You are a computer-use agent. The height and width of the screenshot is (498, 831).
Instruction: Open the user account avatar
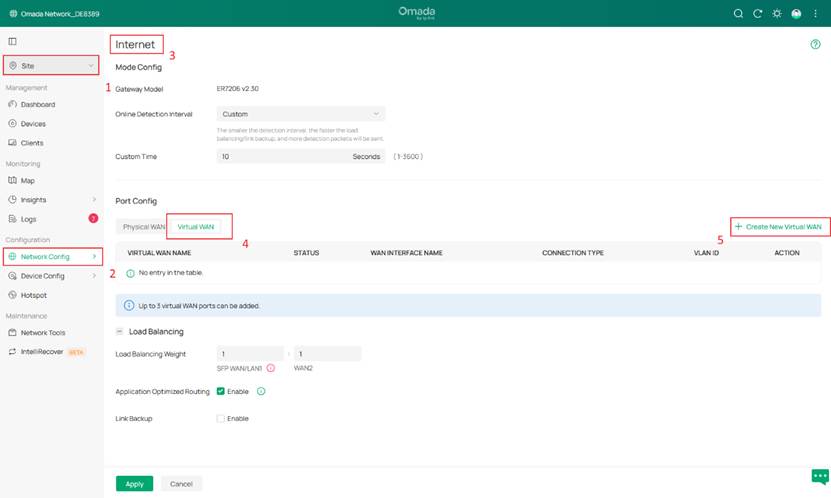tap(796, 14)
